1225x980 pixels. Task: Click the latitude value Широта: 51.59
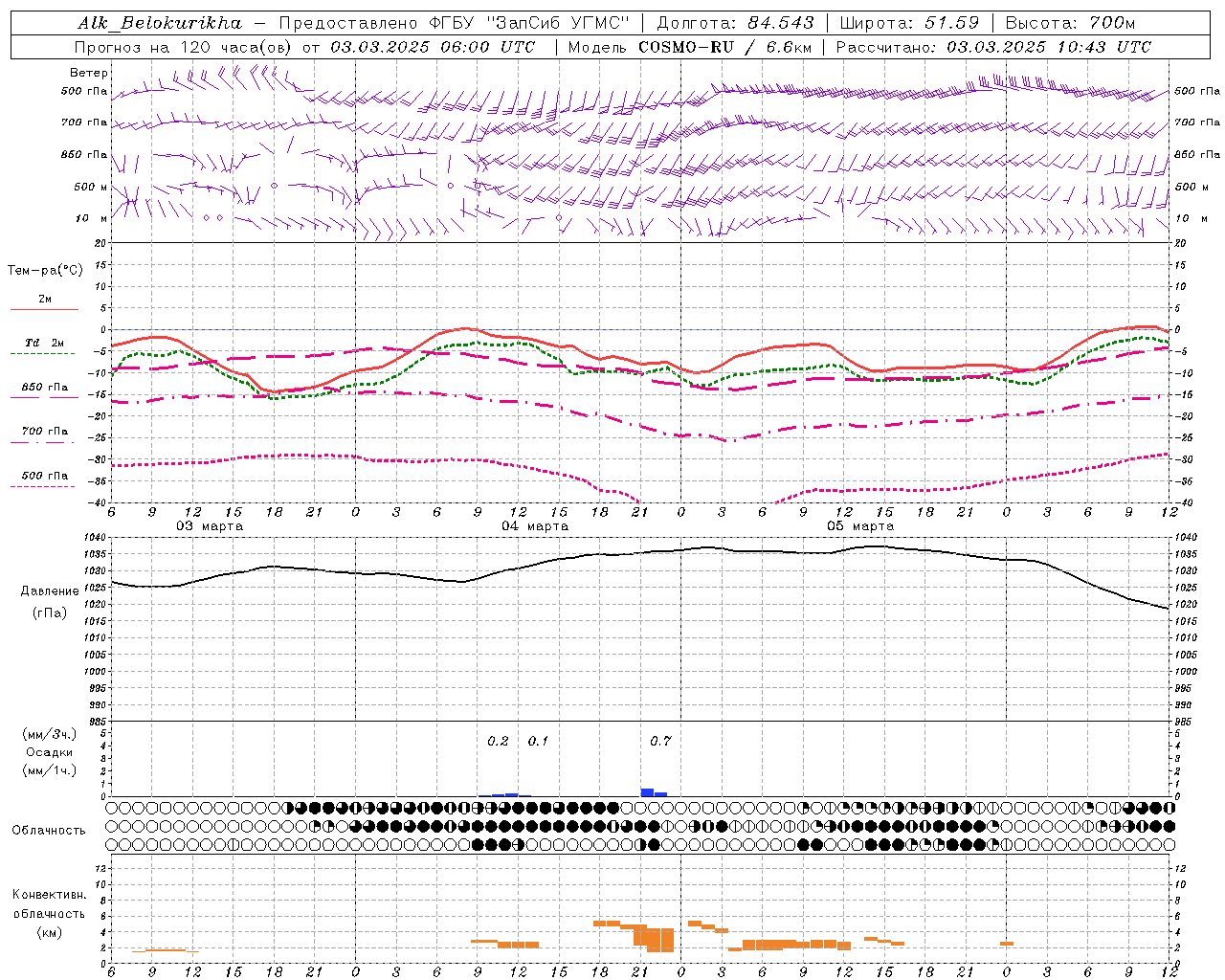click(909, 23)
